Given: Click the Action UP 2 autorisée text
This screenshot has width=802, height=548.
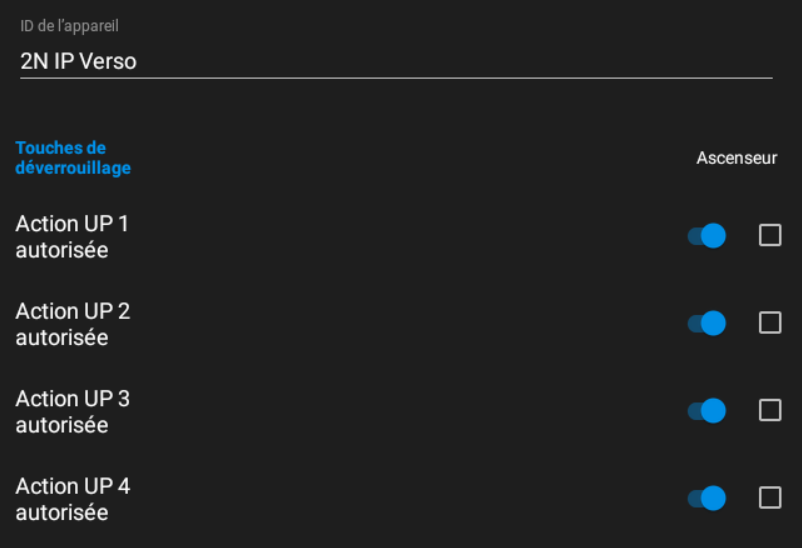Looking at the screenshot, I should click(x=73, y=324).
